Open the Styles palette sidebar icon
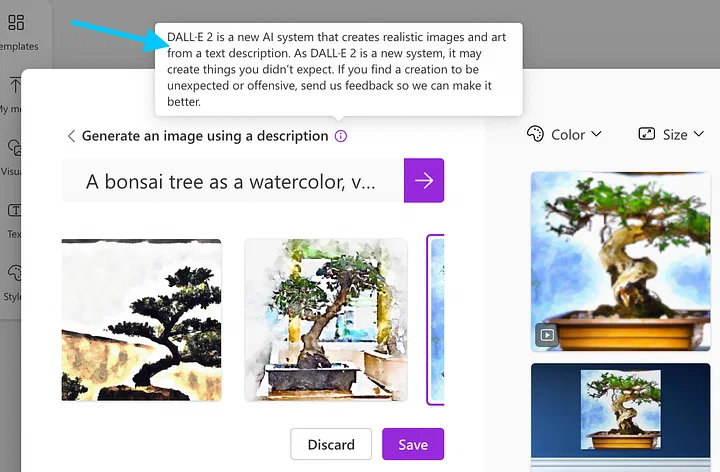This screenshot has height=472, width=720. (x=15, y=273)
